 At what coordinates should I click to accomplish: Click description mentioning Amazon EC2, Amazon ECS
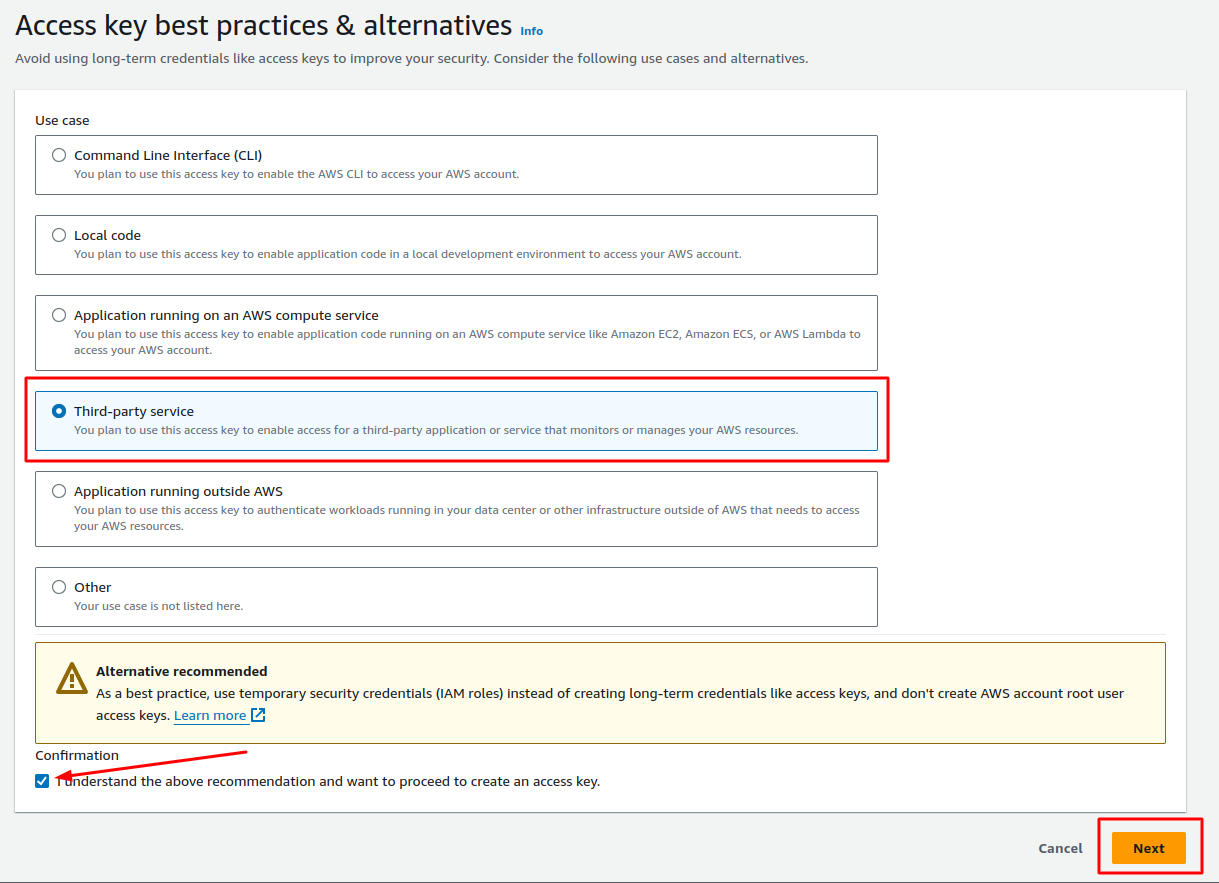[467, 342]
